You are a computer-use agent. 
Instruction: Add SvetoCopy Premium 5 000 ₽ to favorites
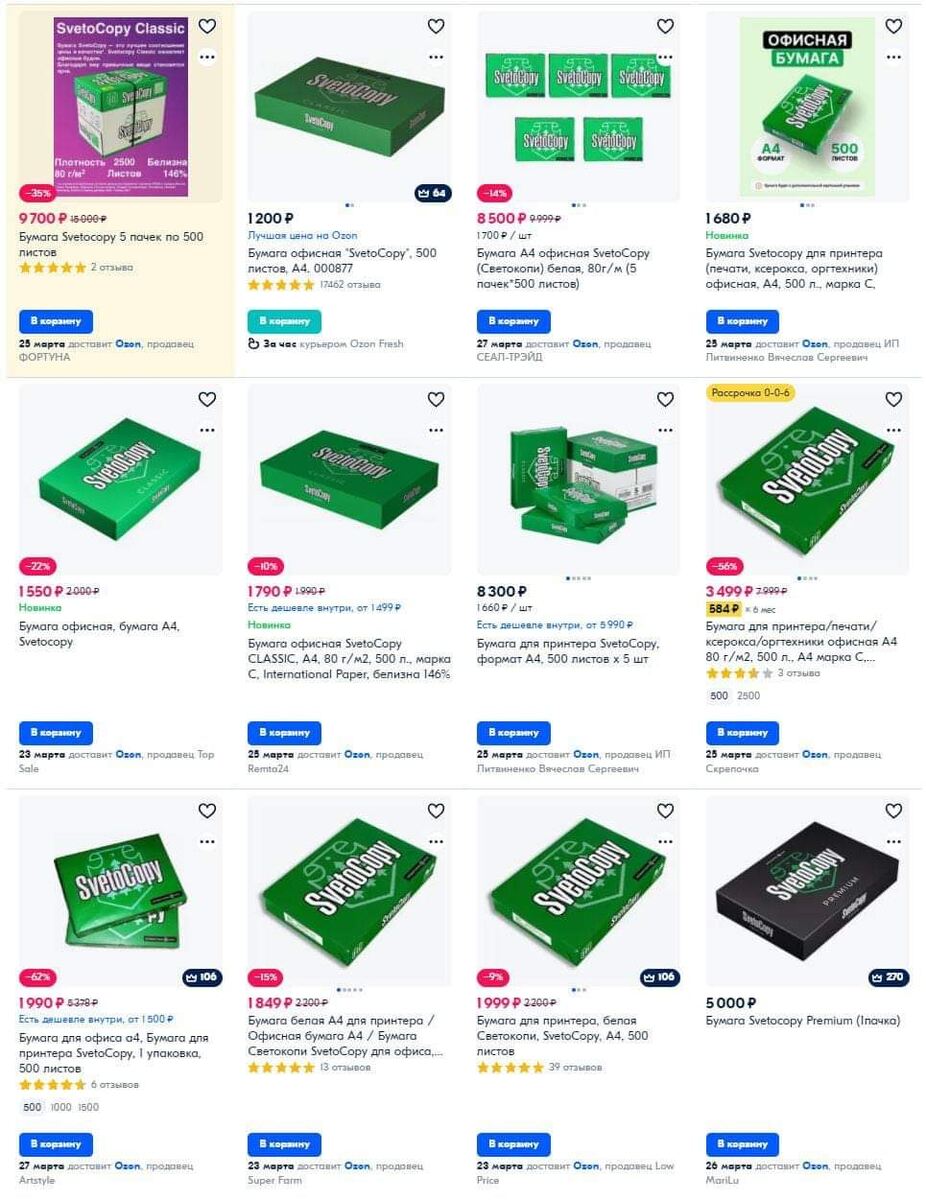coord(894,810)
